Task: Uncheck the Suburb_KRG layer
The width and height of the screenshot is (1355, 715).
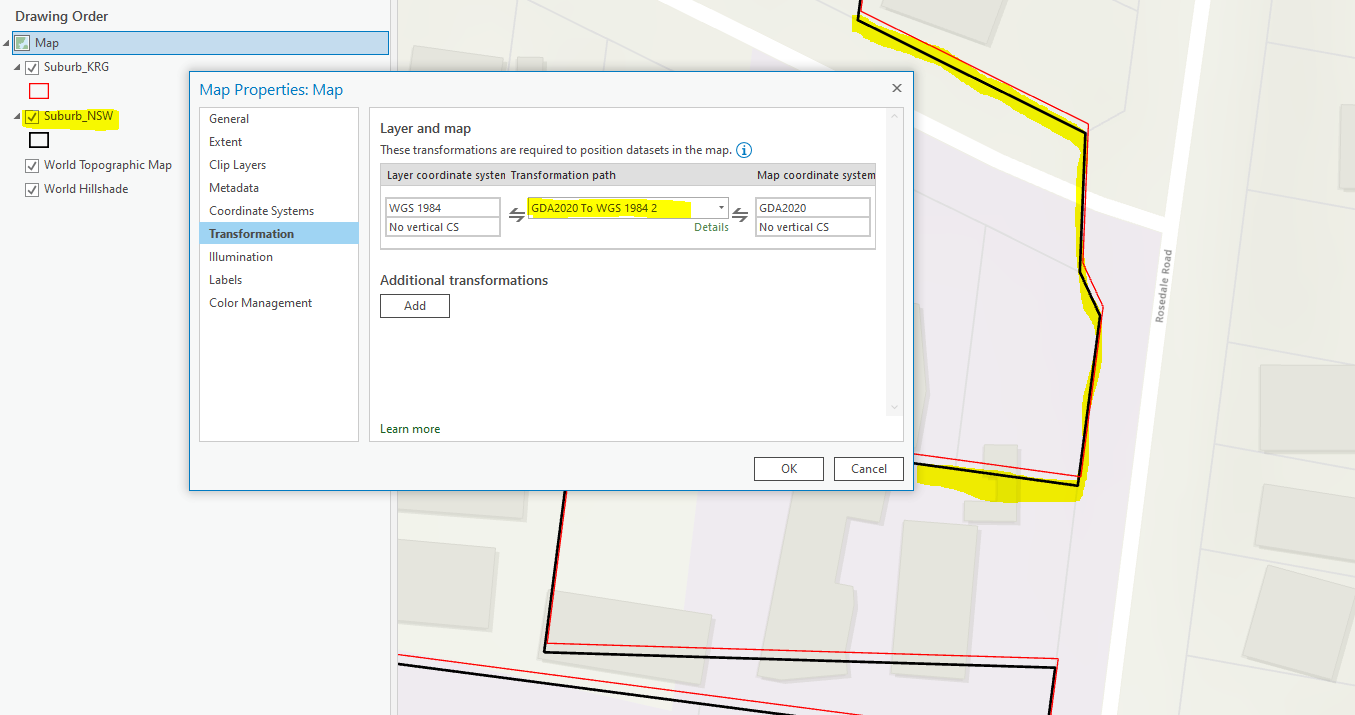Action: 32,66
